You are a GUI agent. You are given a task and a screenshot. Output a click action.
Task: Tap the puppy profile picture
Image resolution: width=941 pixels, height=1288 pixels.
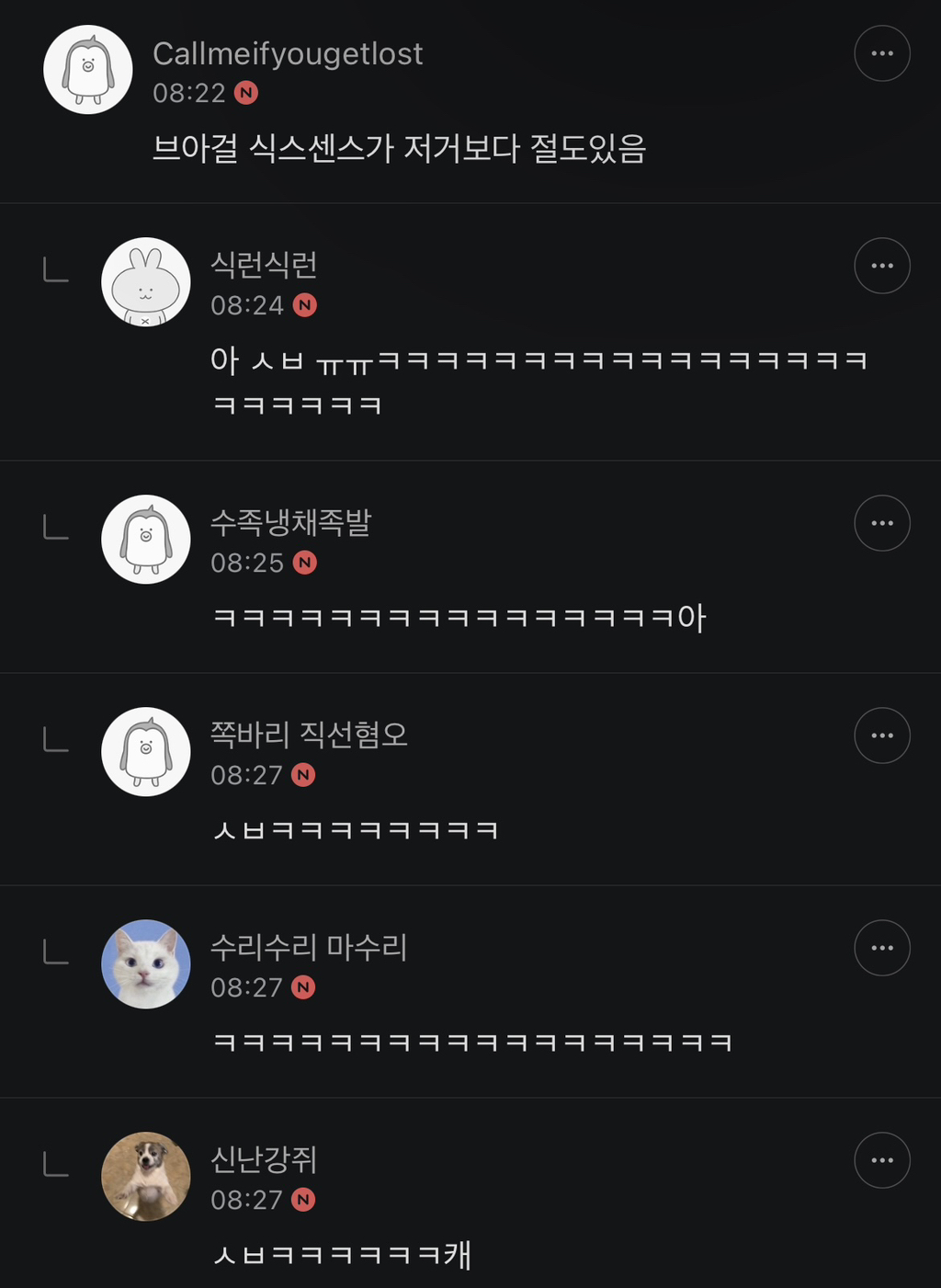click(x=145, y=1177)
